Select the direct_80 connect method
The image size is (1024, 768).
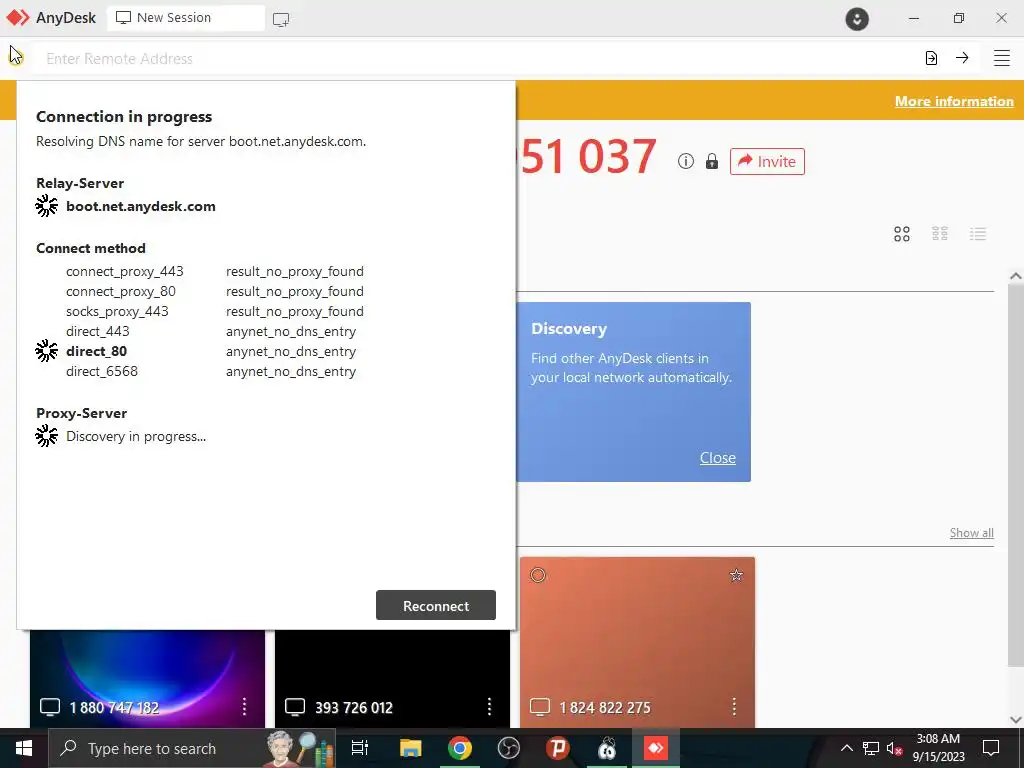(96, 351)
